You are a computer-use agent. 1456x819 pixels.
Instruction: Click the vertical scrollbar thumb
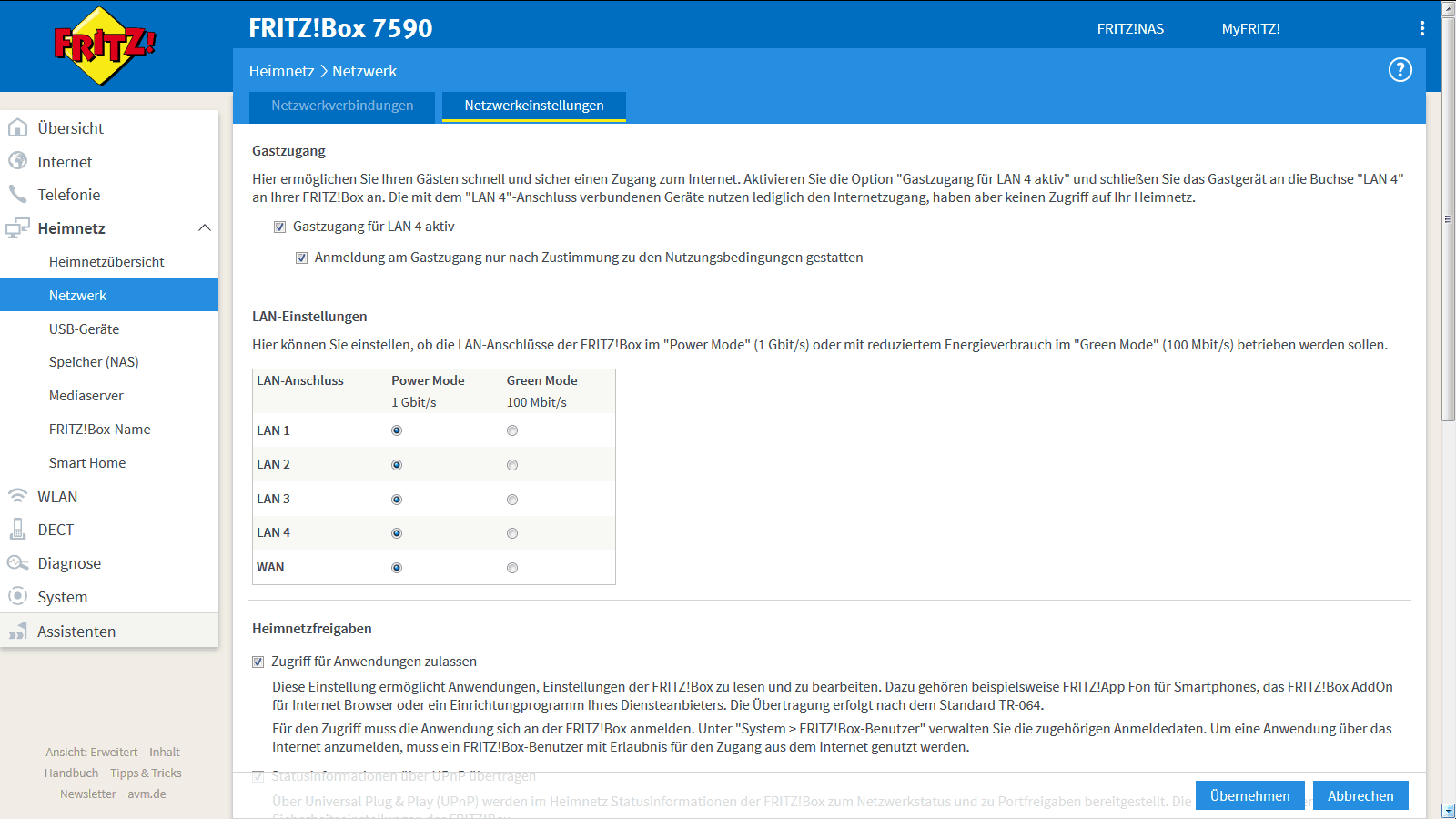point(1448,218)
